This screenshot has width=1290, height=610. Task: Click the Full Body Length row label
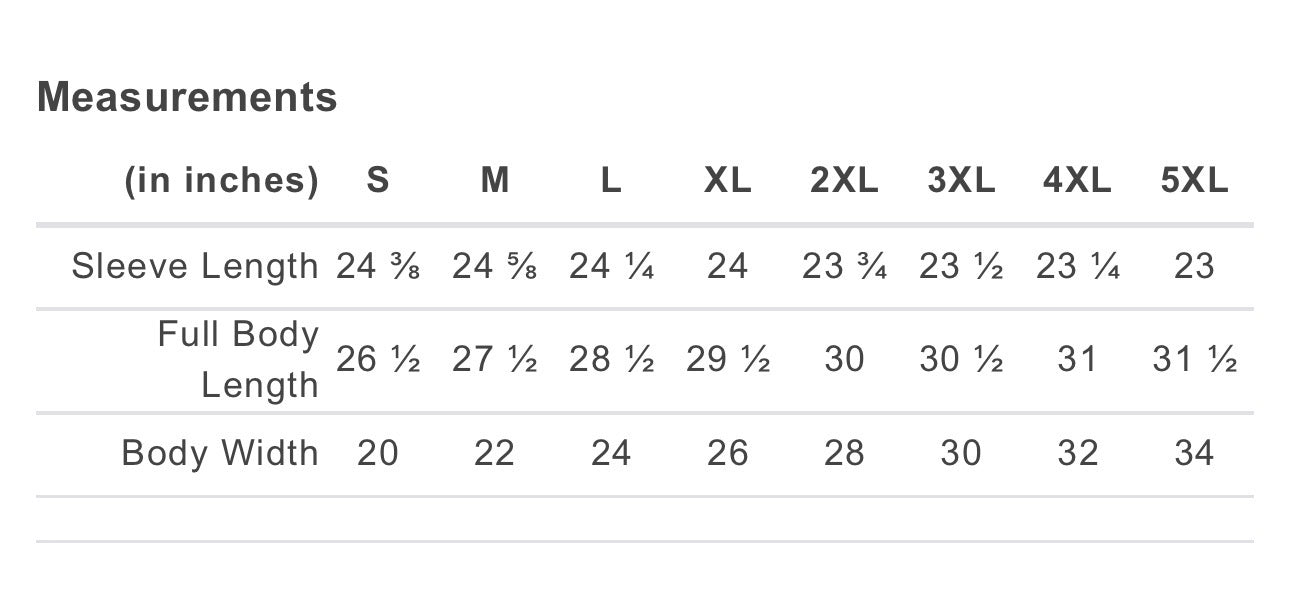pyautogui.click(x=238, y=359)
